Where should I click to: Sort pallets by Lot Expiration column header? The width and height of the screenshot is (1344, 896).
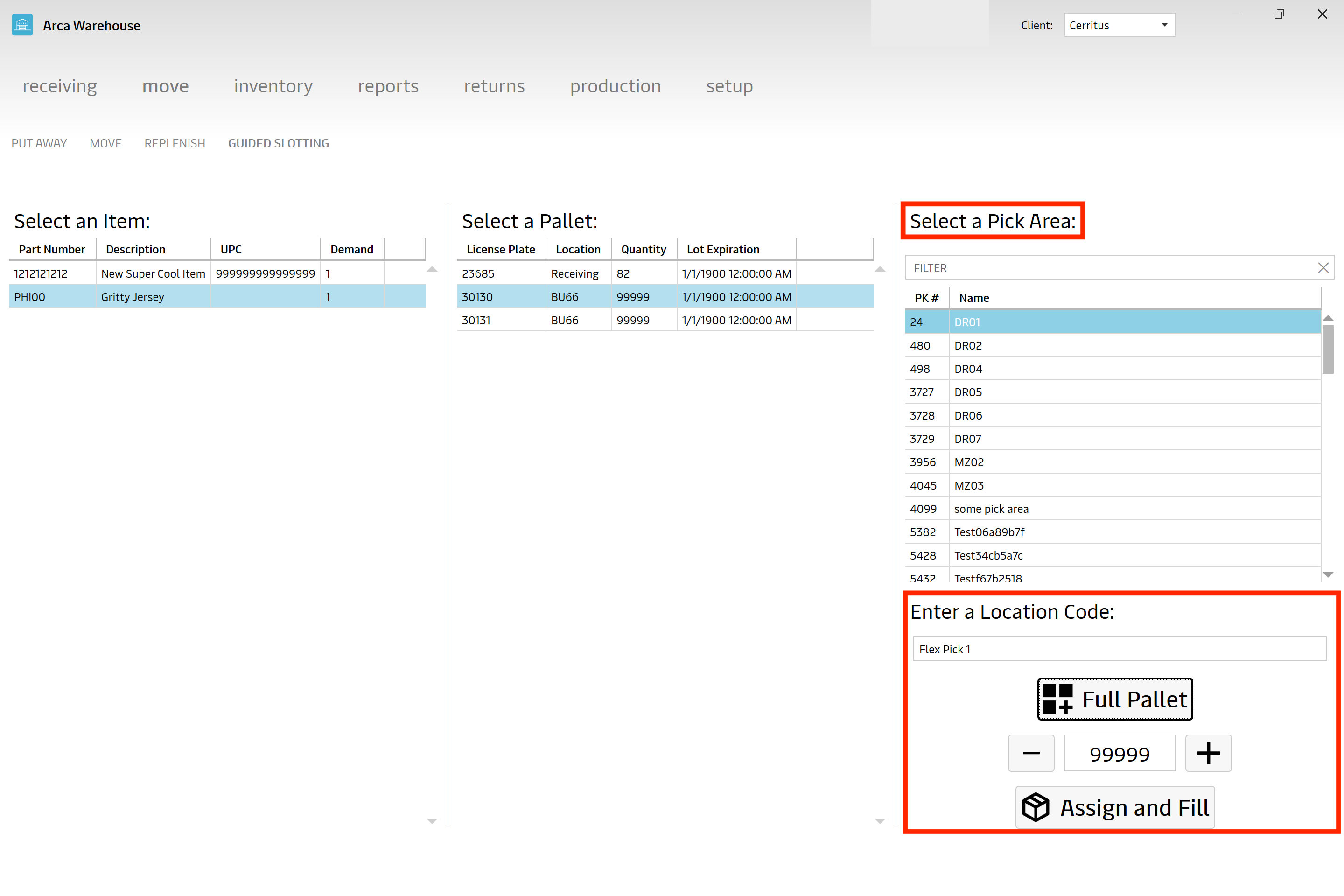(x=736, y=249)
